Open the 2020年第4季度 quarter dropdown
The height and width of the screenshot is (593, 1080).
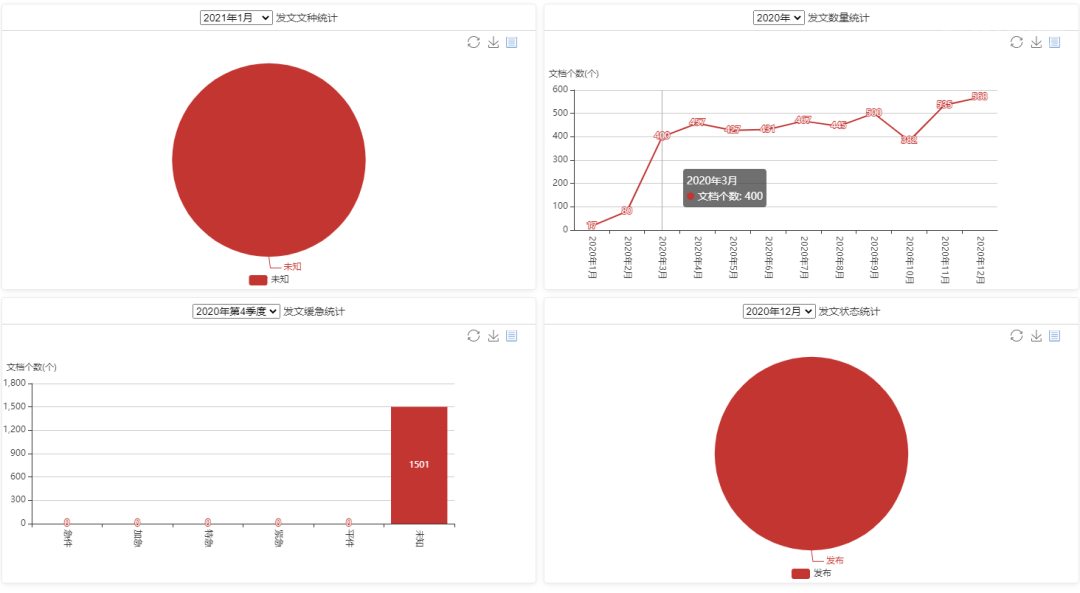[236, 312]
